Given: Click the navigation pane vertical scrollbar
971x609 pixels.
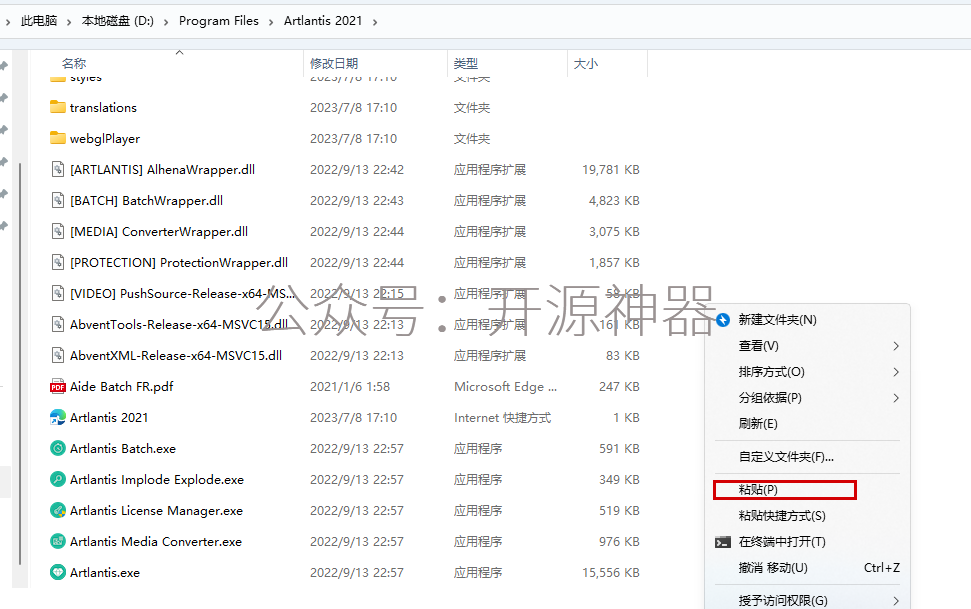Looking at the screenshot, I should (20, 364).
